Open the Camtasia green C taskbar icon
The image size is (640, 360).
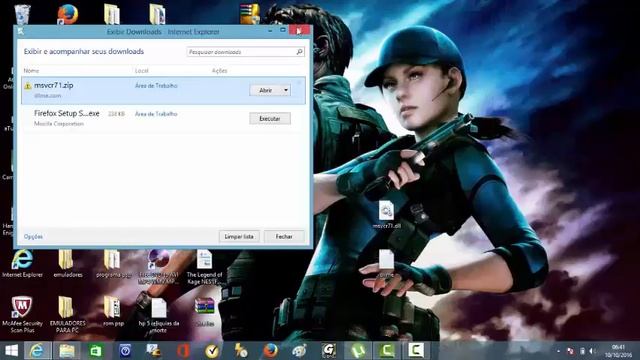(387, 351)
